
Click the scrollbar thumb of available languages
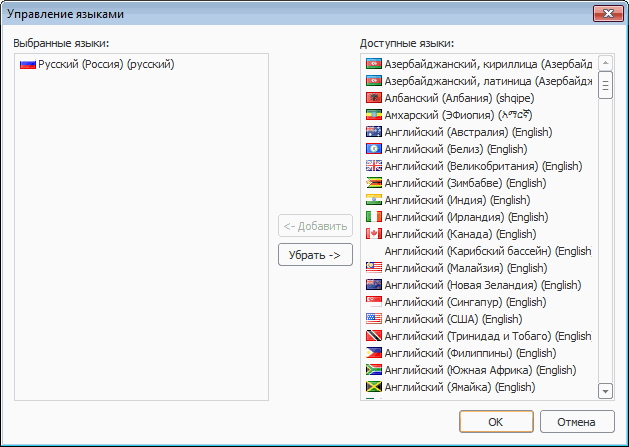click(x=605, y=85)
